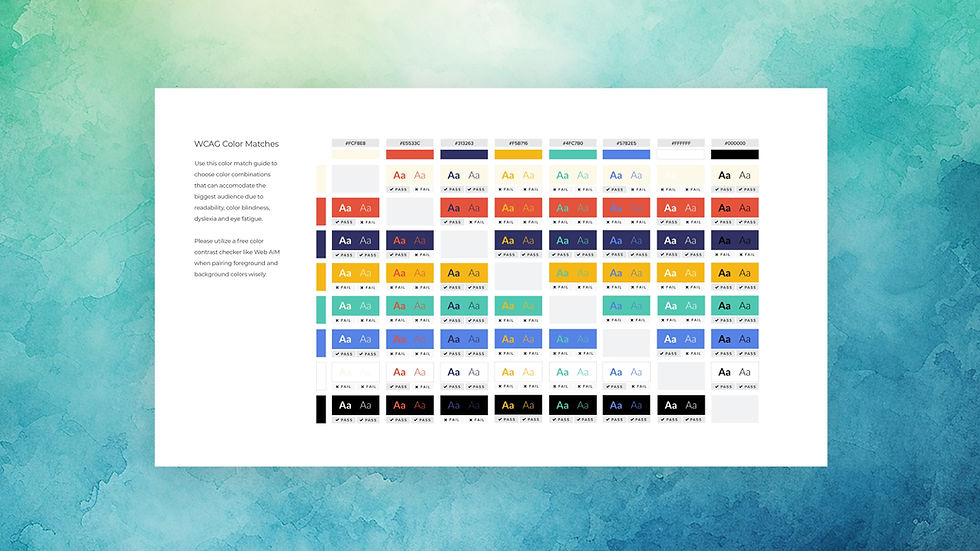Select the black-on-yellow Aa sample cell
Image resolution: width=980 pixels, height=551 pixels.
(x=735, y=273)
